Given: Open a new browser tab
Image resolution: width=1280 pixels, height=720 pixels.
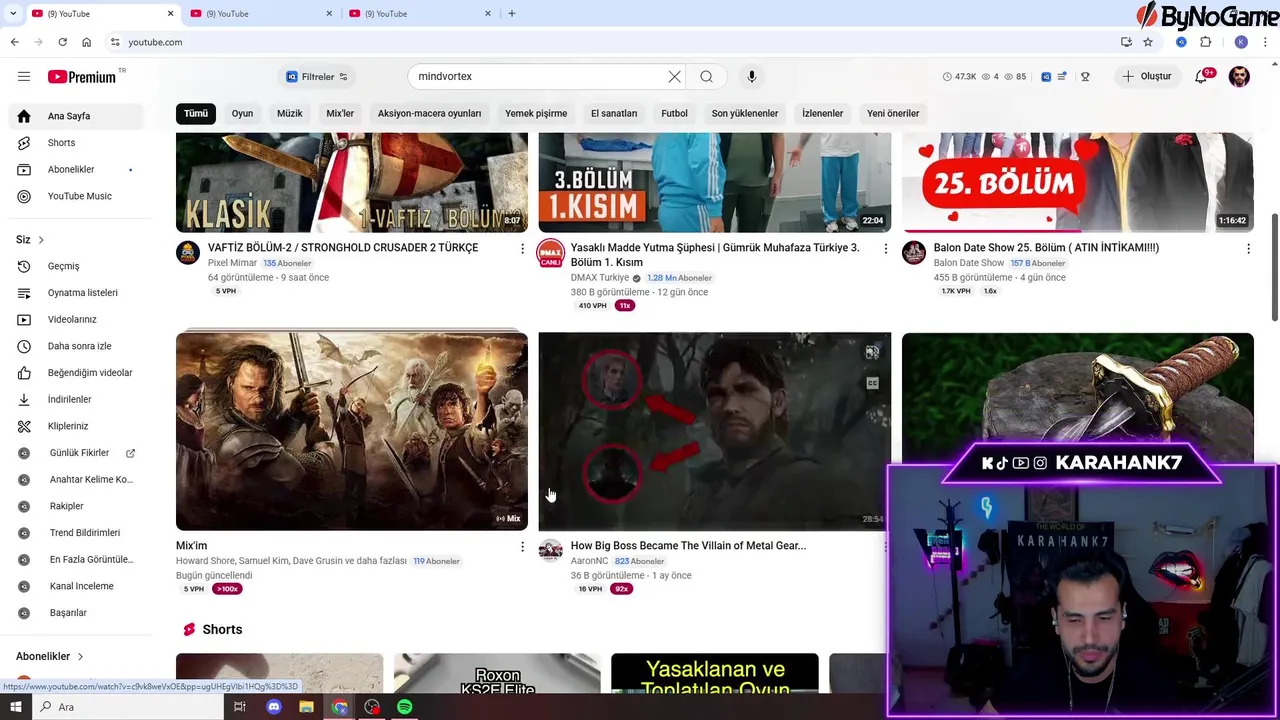Looking at the screenshot, I should (512, 13).
